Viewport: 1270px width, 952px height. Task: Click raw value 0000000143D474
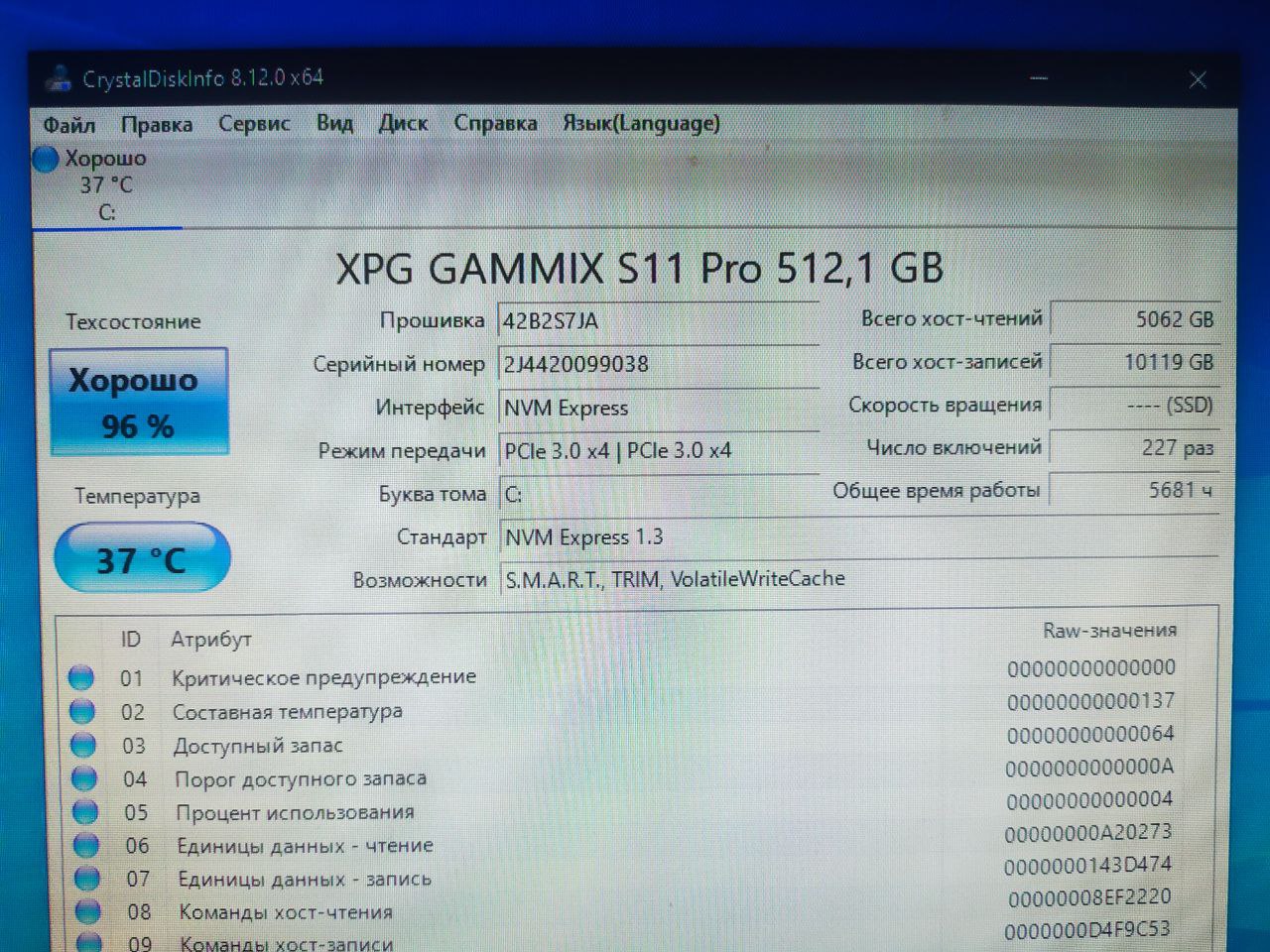click(1088, 866)
